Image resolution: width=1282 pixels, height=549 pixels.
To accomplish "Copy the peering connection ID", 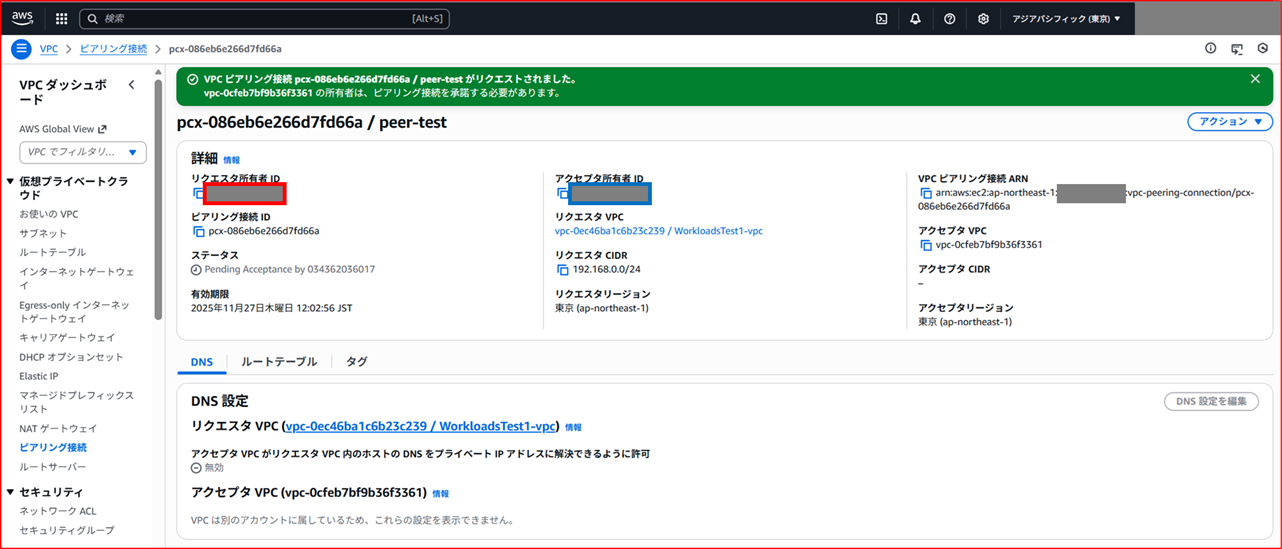I will point(198,231).
